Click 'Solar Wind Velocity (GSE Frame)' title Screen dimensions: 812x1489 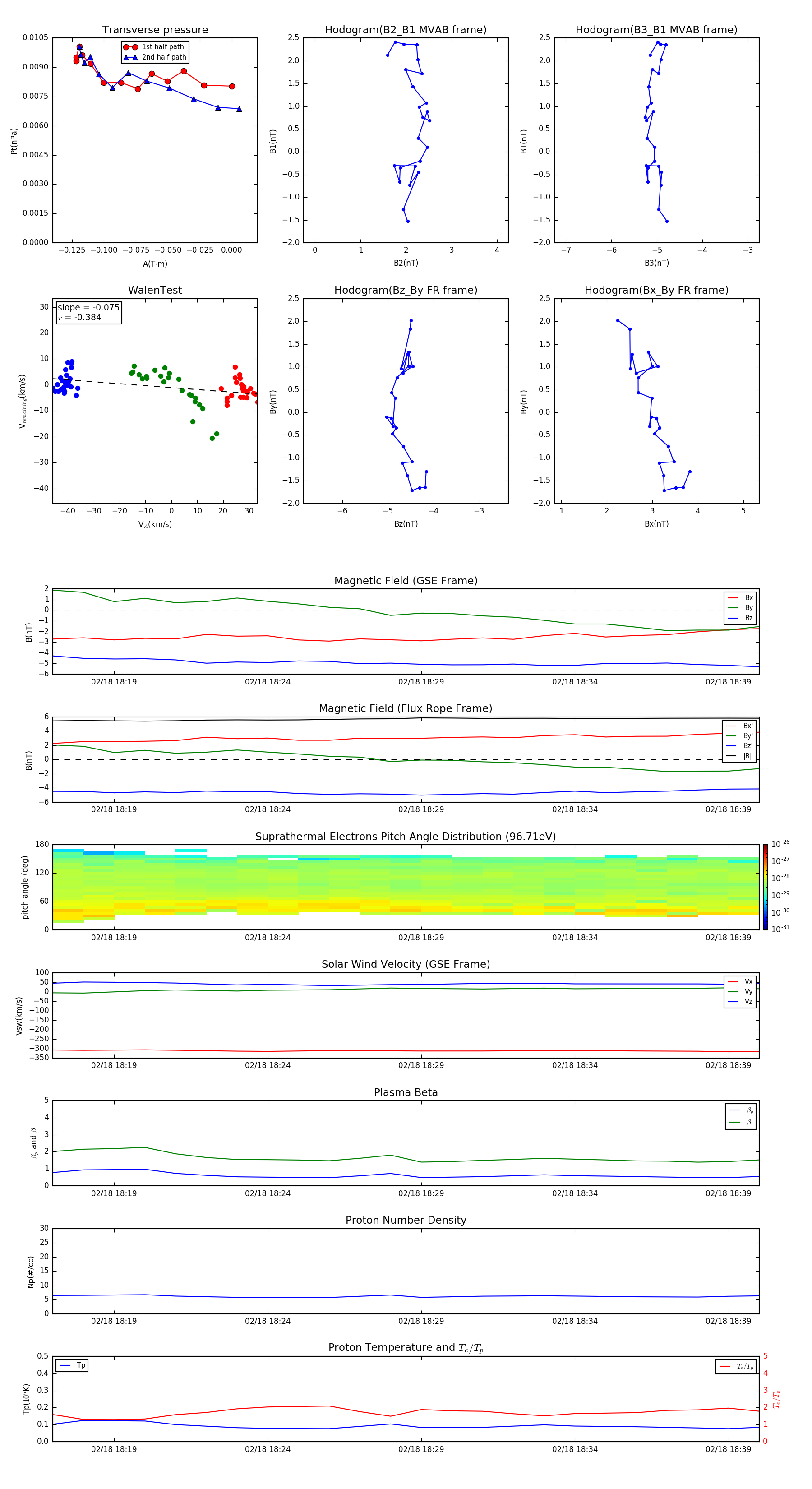point(406,965)
